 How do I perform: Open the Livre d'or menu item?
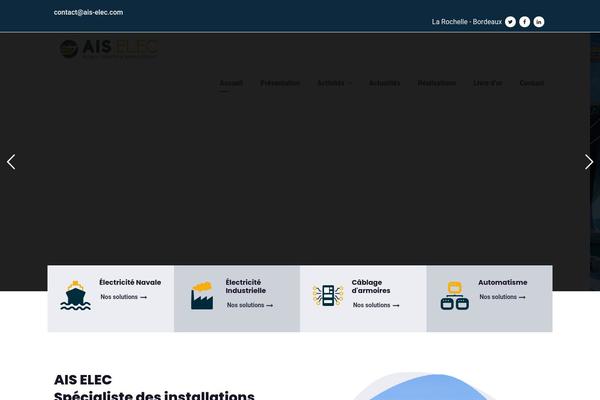pos(488,83)
